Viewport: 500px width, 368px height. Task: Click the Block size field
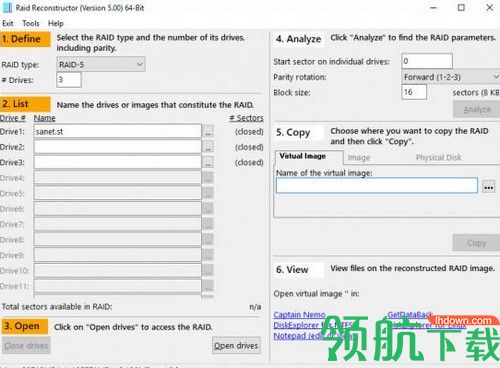414,92
